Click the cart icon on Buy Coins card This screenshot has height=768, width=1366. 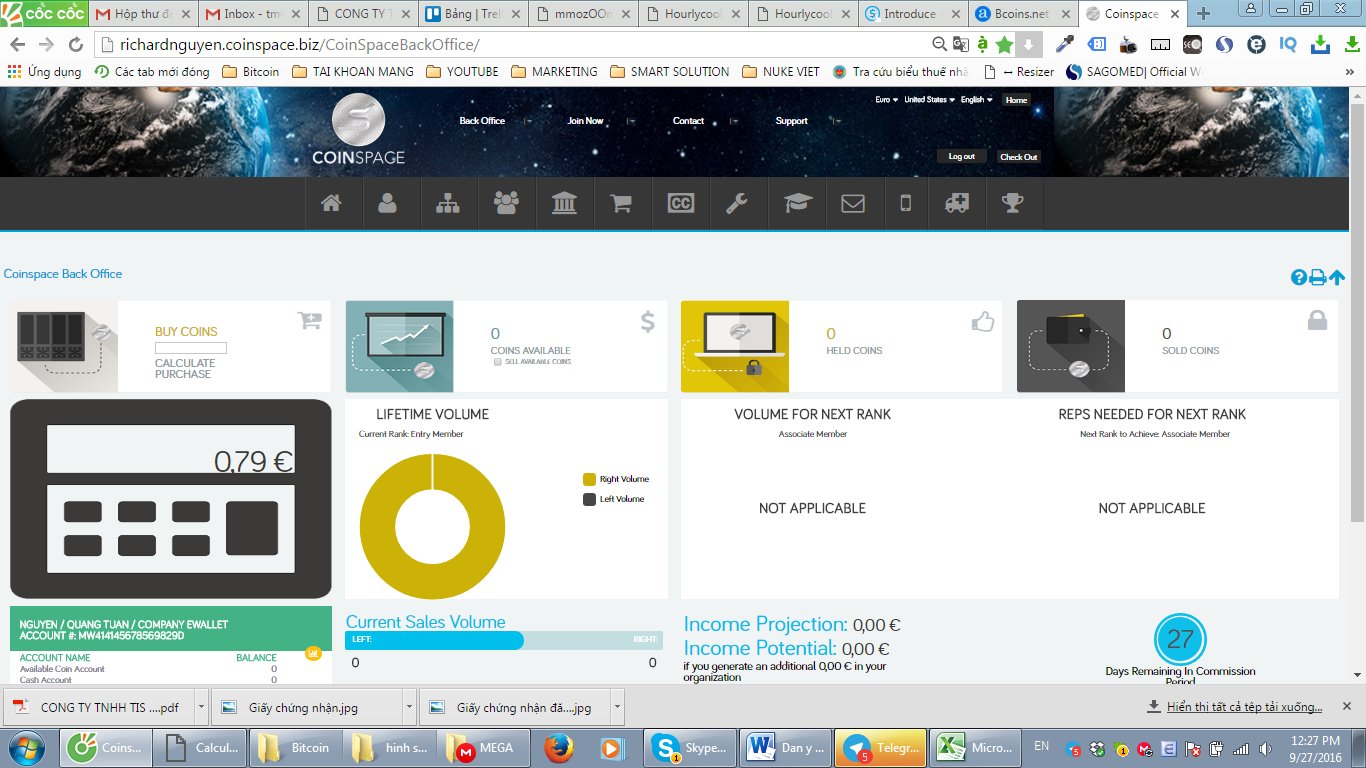tap(310, 320)
